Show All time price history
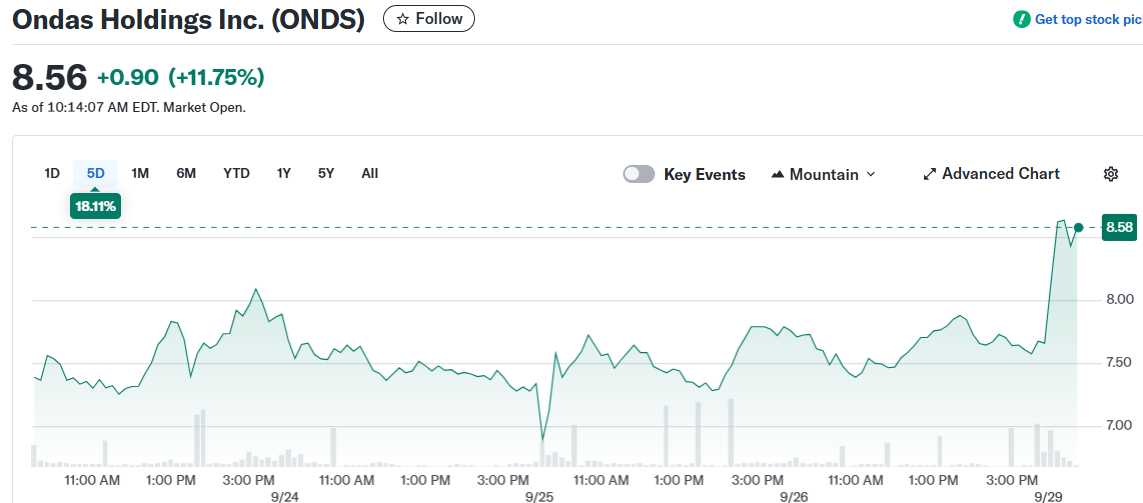 coord(370,173)
